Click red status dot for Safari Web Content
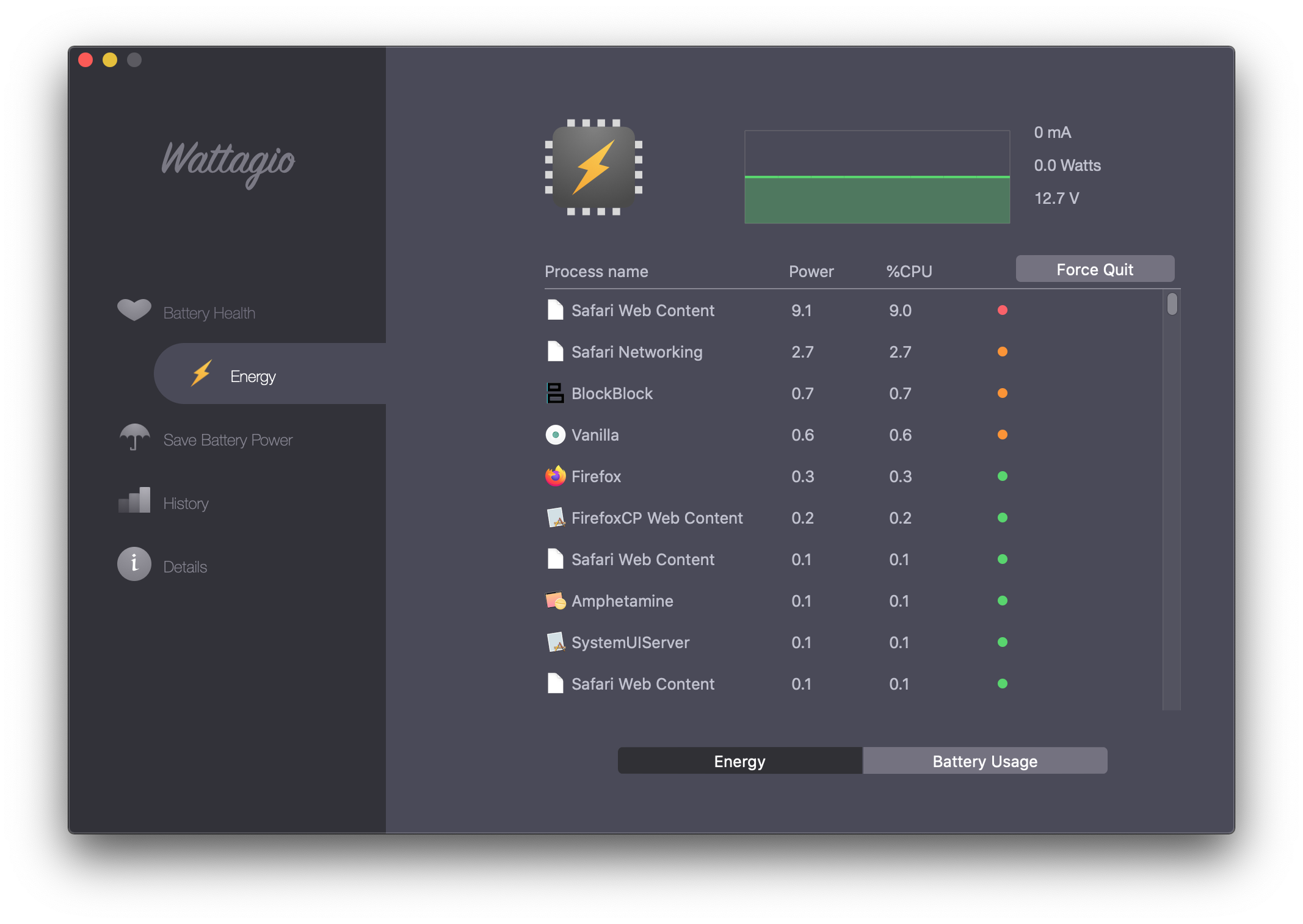Viewport: 1303px width, 924px height. pyautogui.click(x=1002, y=310)
